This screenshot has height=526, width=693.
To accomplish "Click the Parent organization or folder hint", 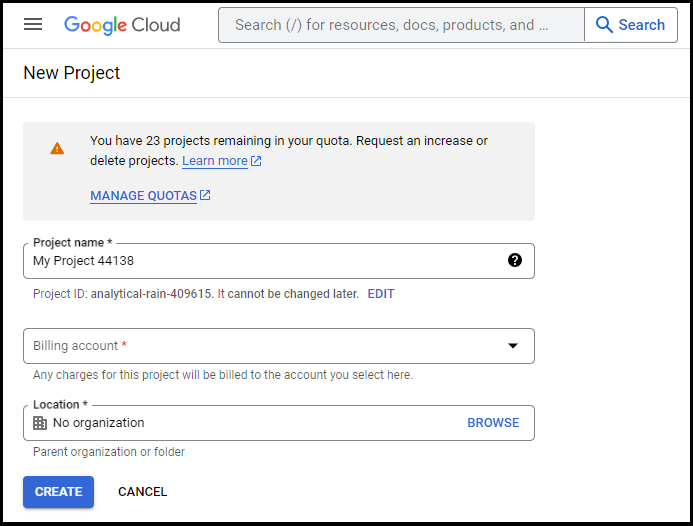I will pos(109,452).
